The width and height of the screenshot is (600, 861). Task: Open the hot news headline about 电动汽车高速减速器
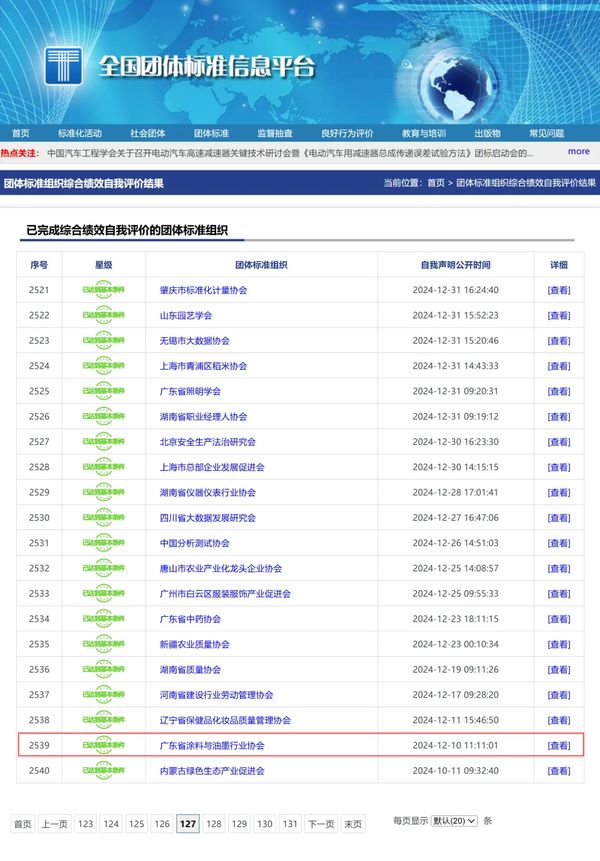coord(290,153)
